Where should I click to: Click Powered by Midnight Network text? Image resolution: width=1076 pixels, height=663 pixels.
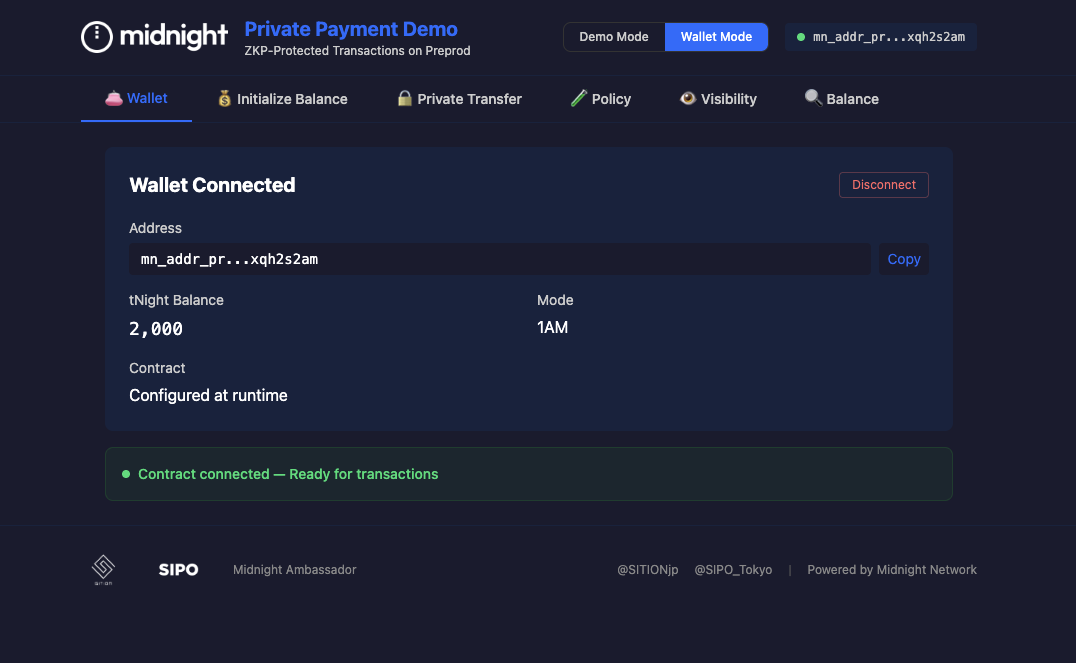click(891, 570)
